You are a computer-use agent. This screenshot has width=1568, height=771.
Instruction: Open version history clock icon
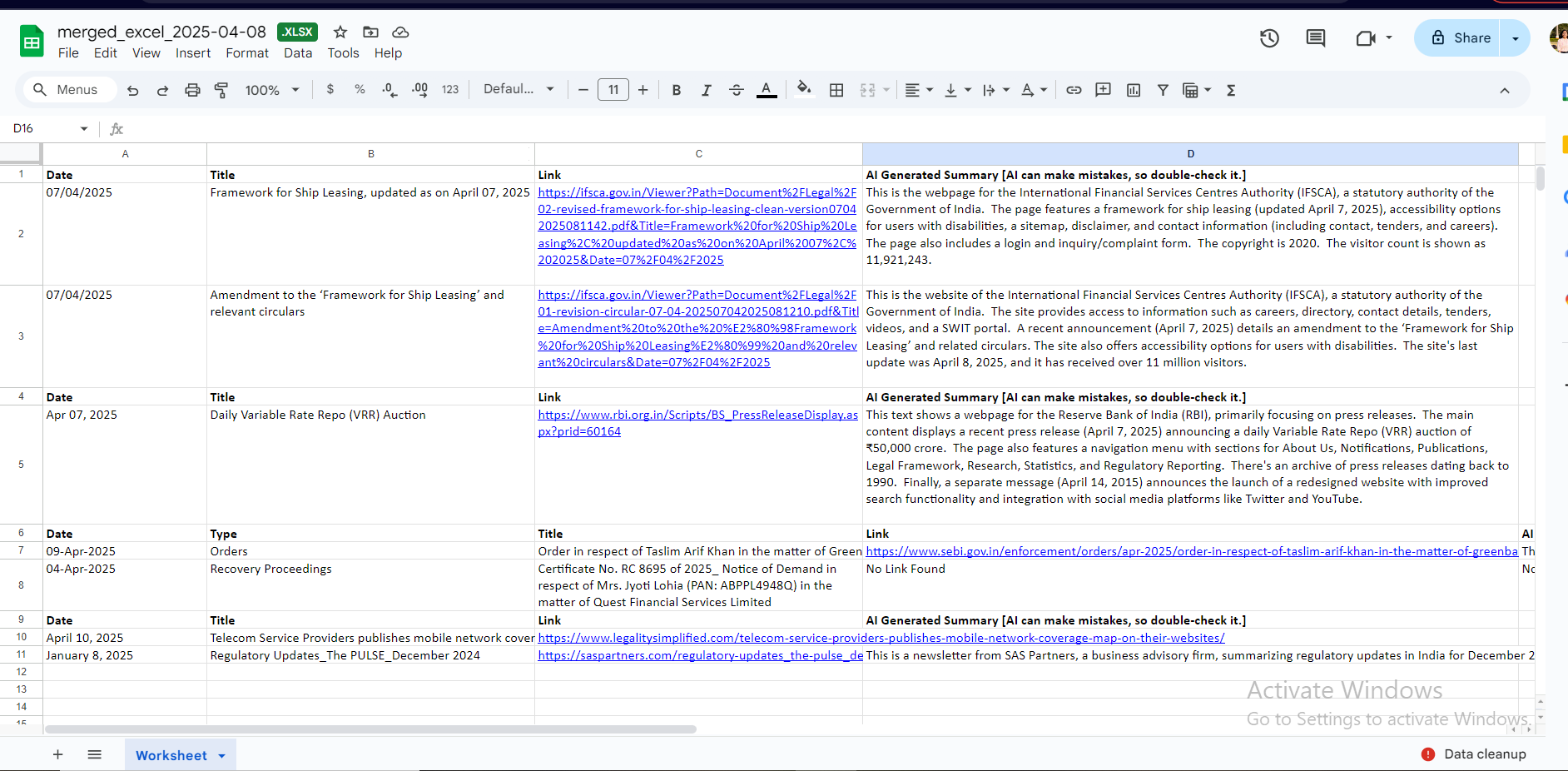point(1269,38)
